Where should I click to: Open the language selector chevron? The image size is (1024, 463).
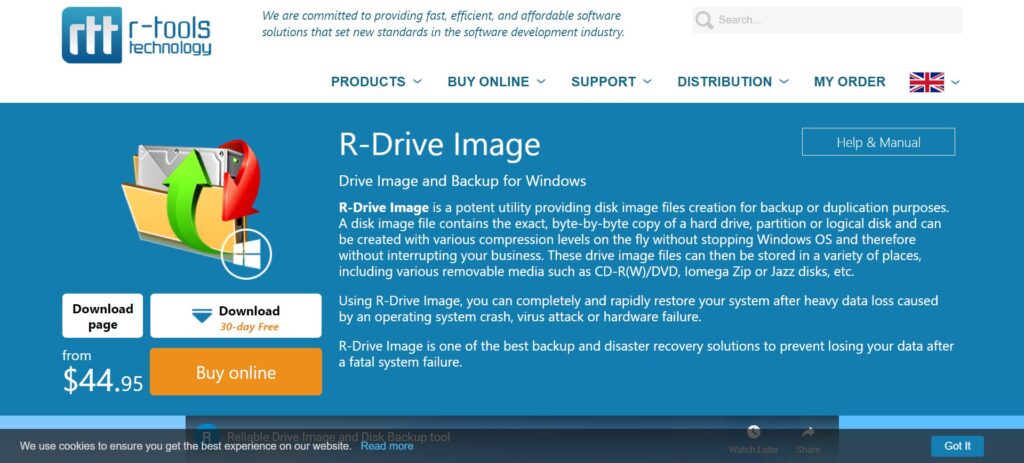pos(955,82)
